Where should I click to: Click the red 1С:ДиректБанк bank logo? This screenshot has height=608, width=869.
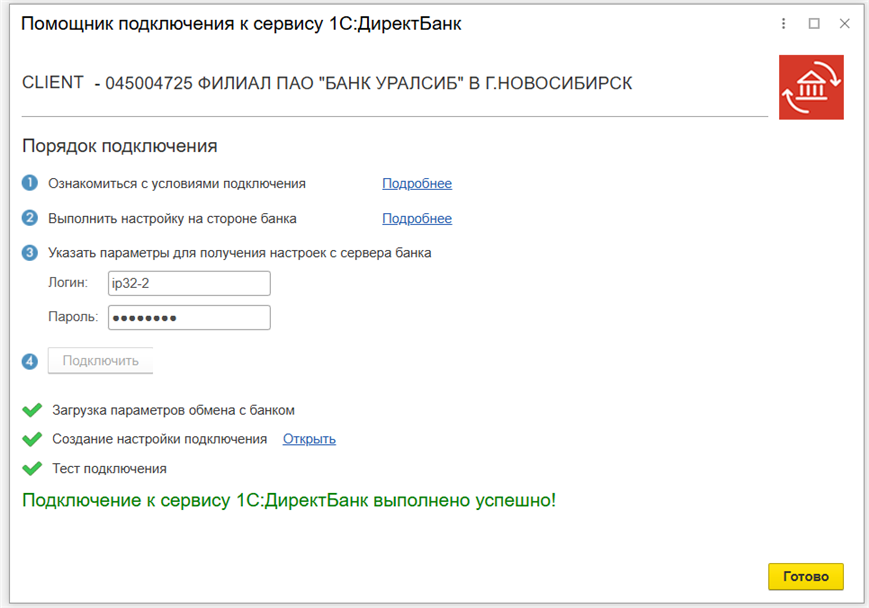[x=811, y=87]
